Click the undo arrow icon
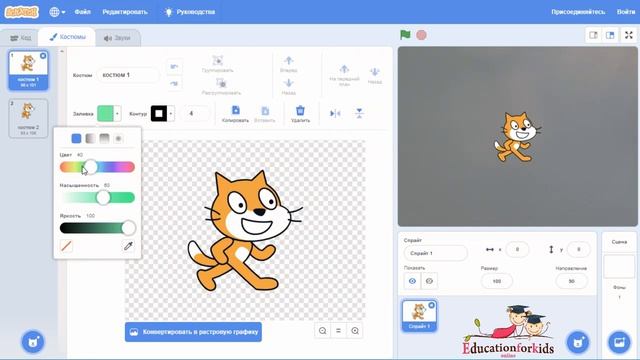Viewport: 640px width, 360px height. tap(174, 67)
